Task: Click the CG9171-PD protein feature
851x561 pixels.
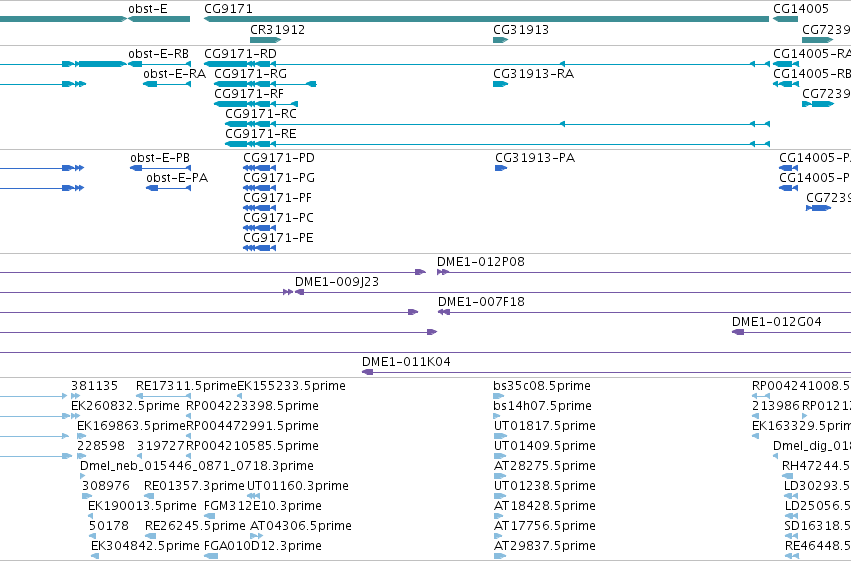Action: coord(259,168)
